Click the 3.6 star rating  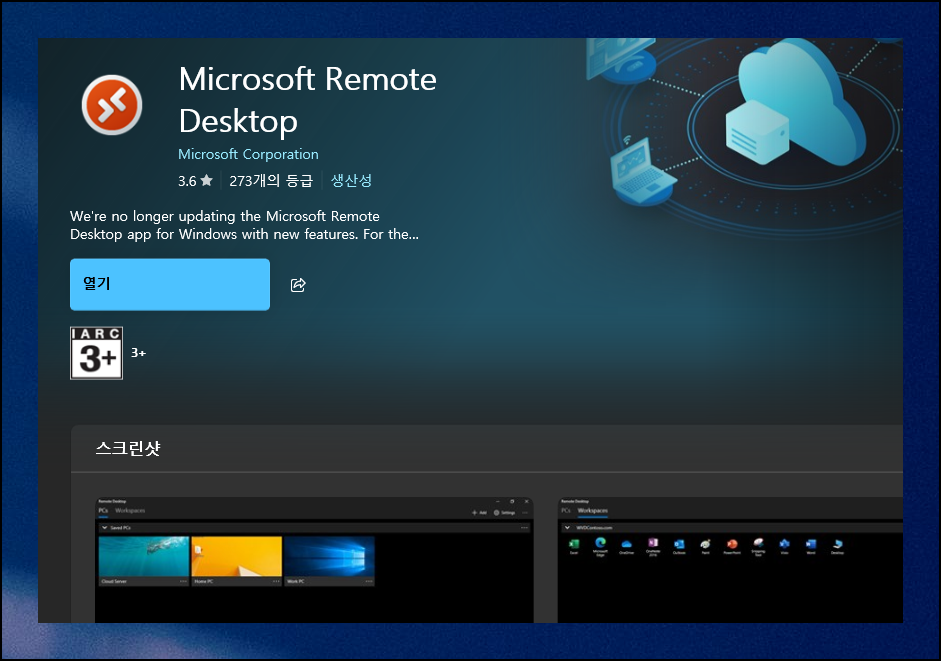pyautogui.click(x=195, y=181)
